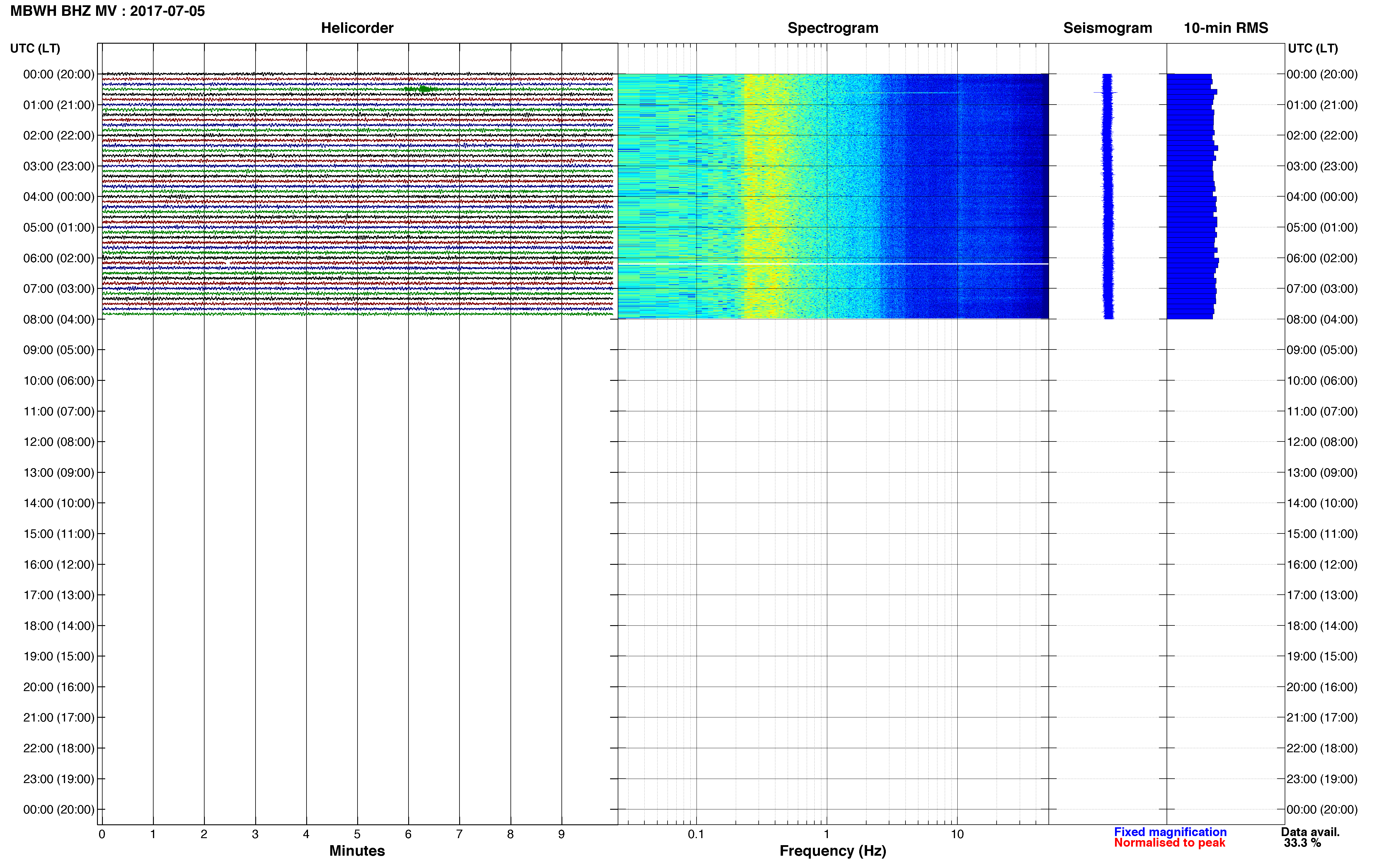Image resolution: width=1389 pixels, height=868 pixels.
Task: Click the left 01:00 (21:00) time label
Action: (x=59, y=105)
